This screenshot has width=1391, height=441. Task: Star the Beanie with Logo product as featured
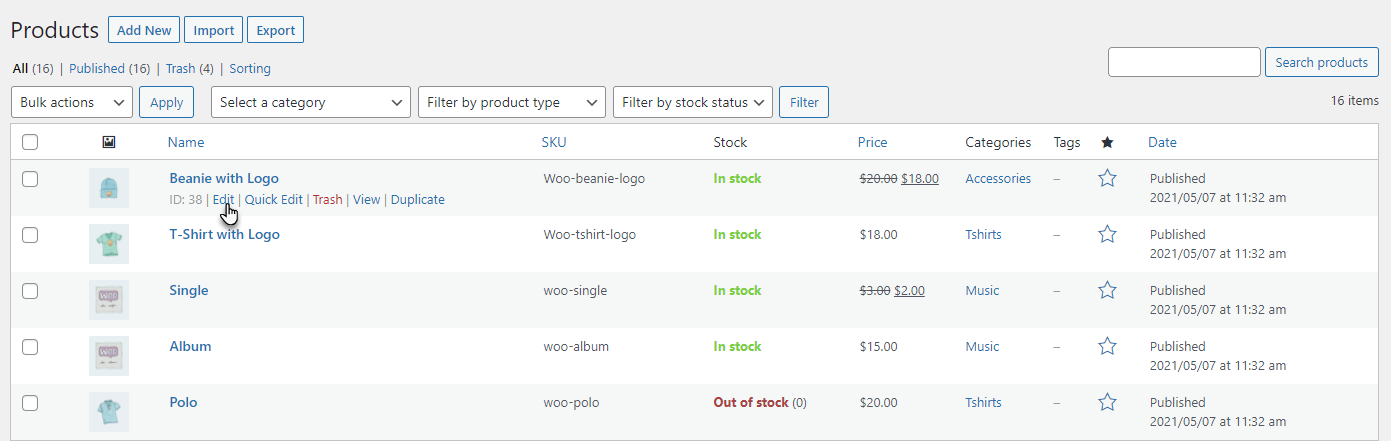click(x=1107, y=179)
